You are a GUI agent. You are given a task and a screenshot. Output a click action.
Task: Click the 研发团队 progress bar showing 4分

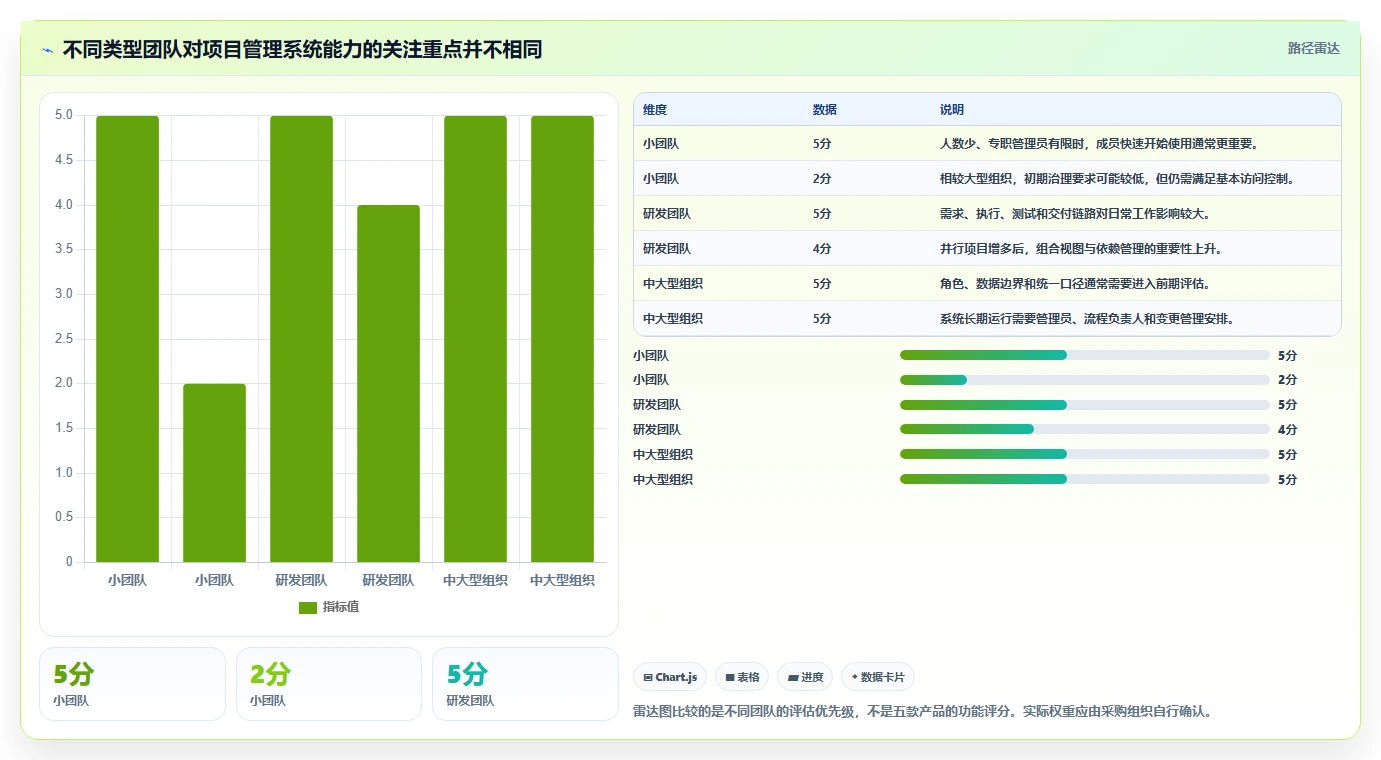point(1085,429)
